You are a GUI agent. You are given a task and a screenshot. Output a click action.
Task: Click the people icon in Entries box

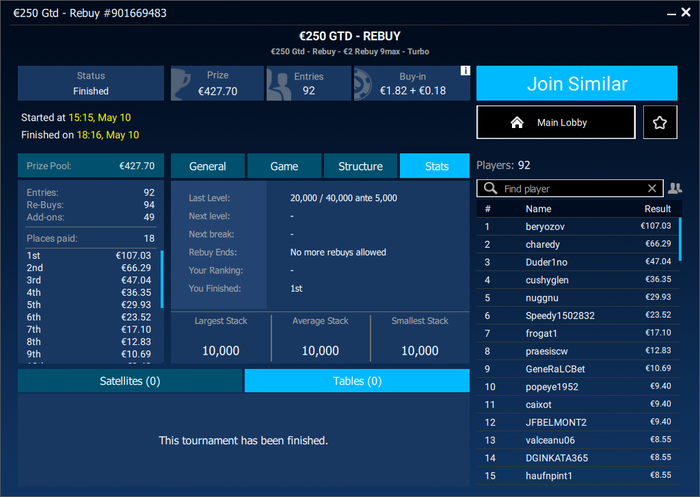coord(278,84)
